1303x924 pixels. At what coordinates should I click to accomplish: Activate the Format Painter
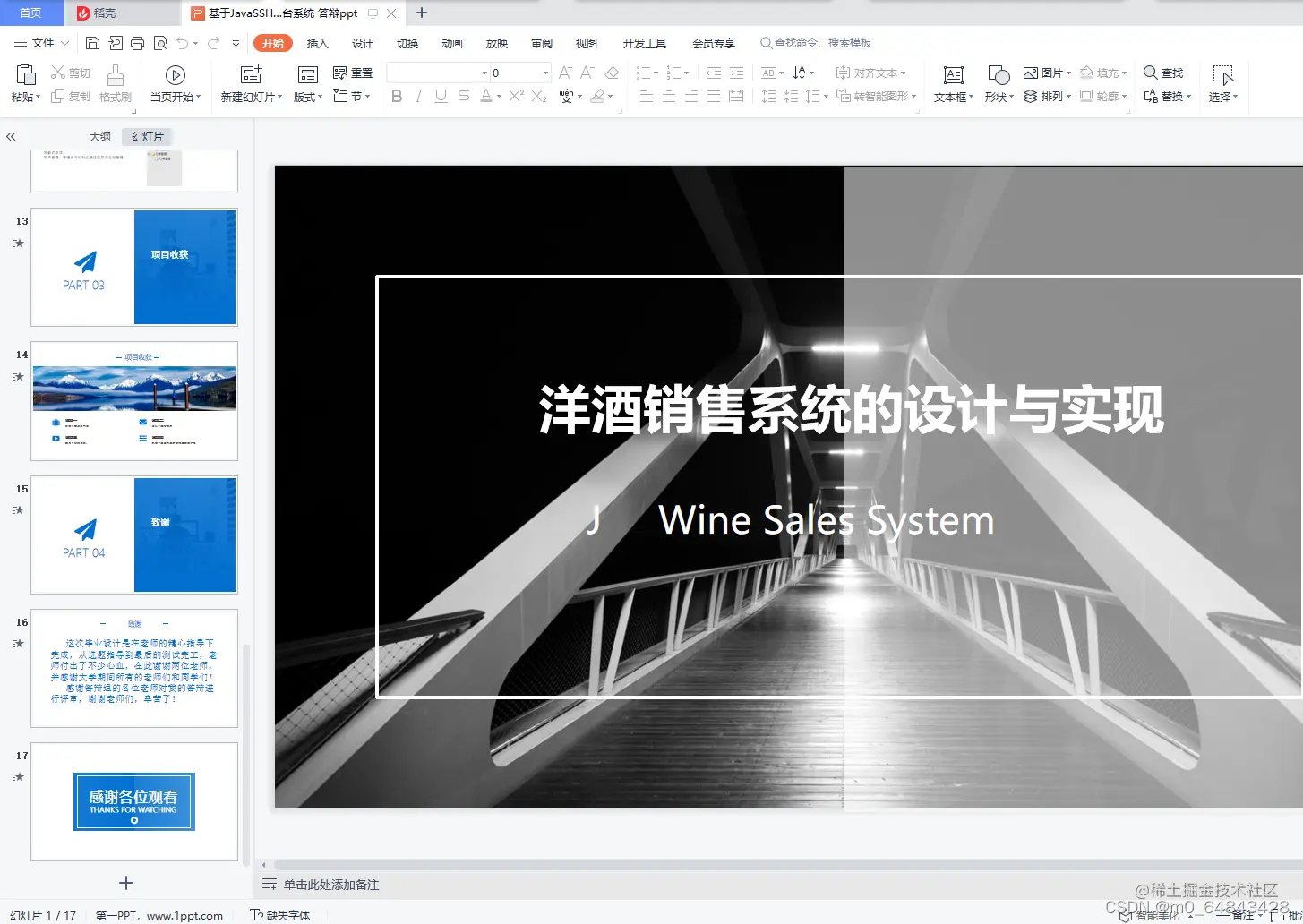point(116,85)
